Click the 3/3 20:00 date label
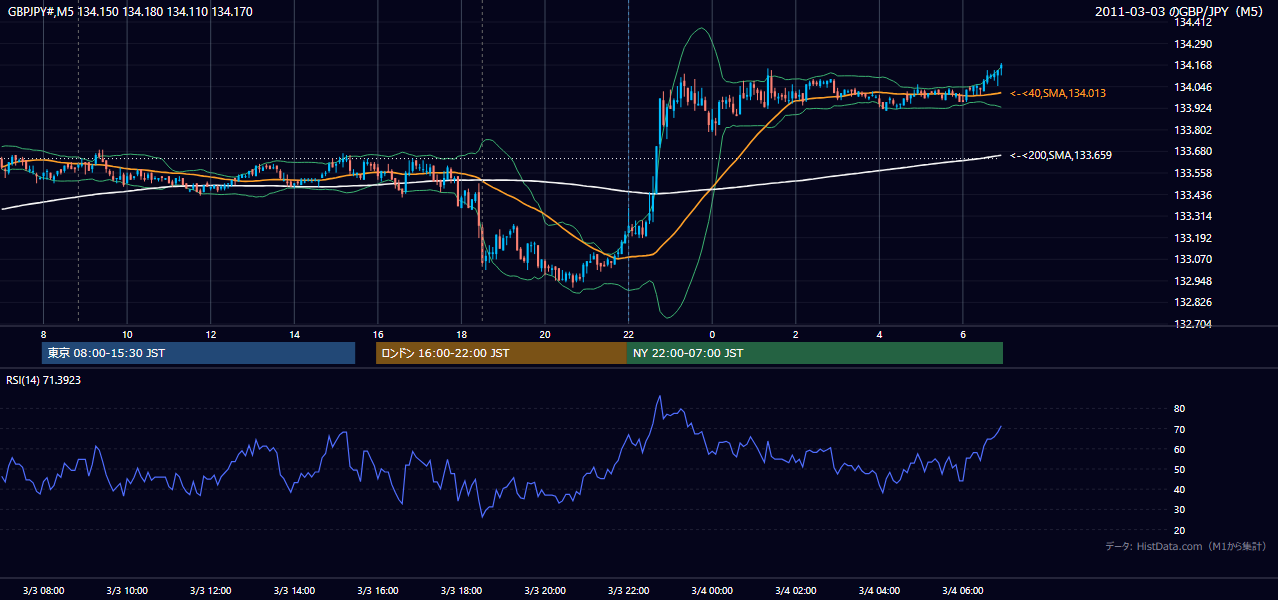 (x=544, y=590)
